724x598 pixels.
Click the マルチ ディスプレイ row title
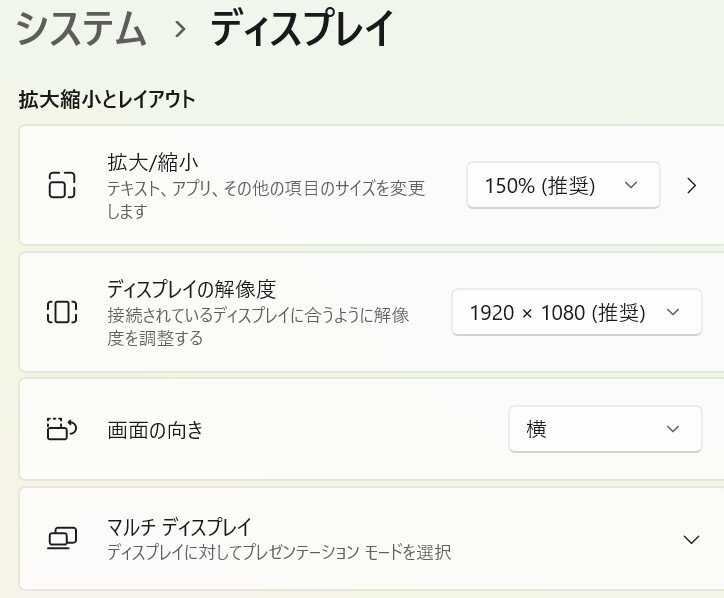(x=179, y=527)
